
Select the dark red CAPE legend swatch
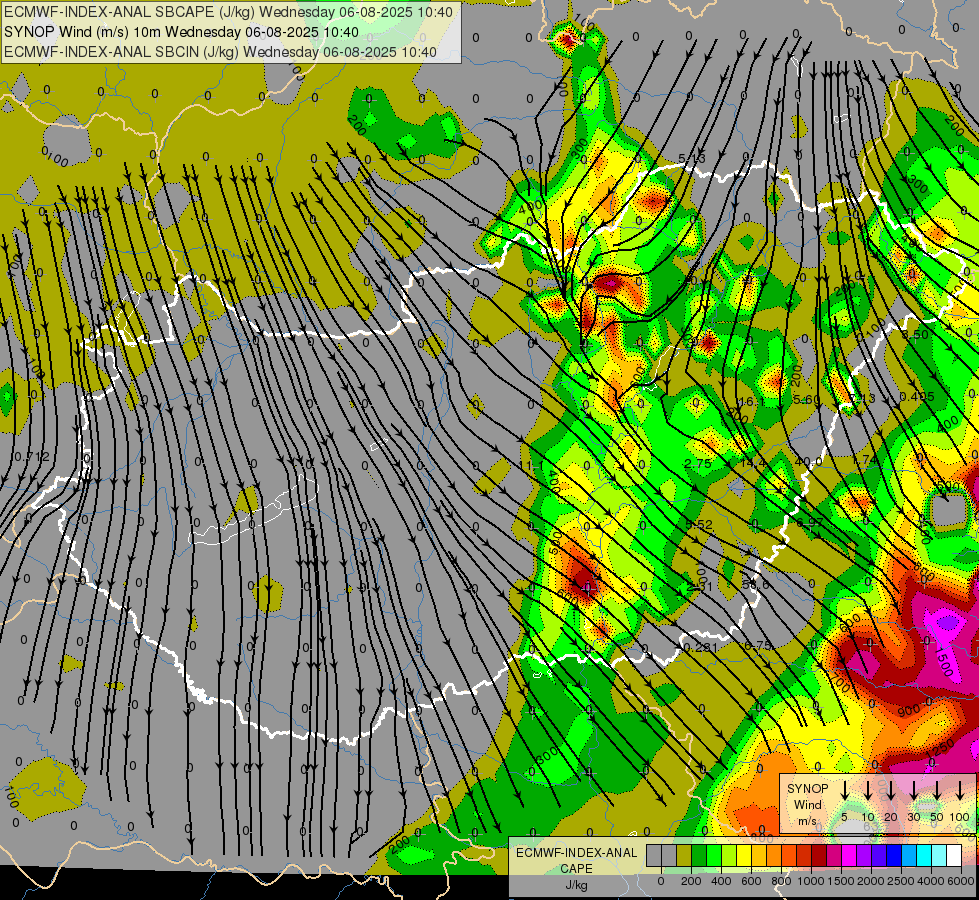819,855
